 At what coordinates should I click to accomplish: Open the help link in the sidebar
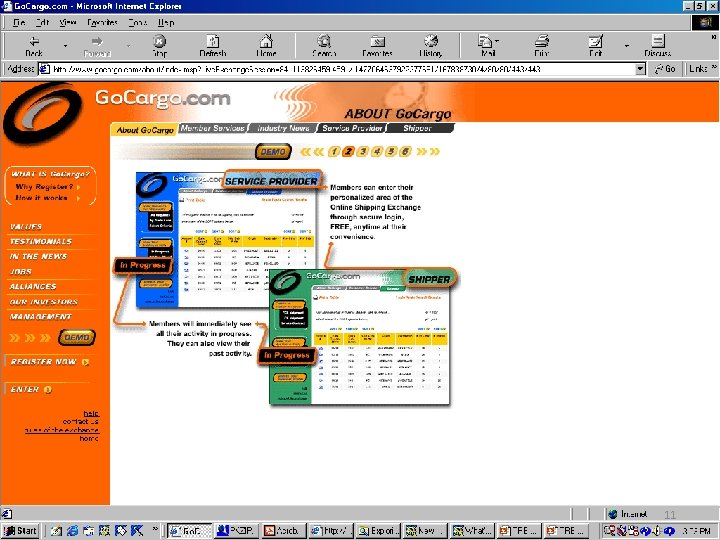91,413
